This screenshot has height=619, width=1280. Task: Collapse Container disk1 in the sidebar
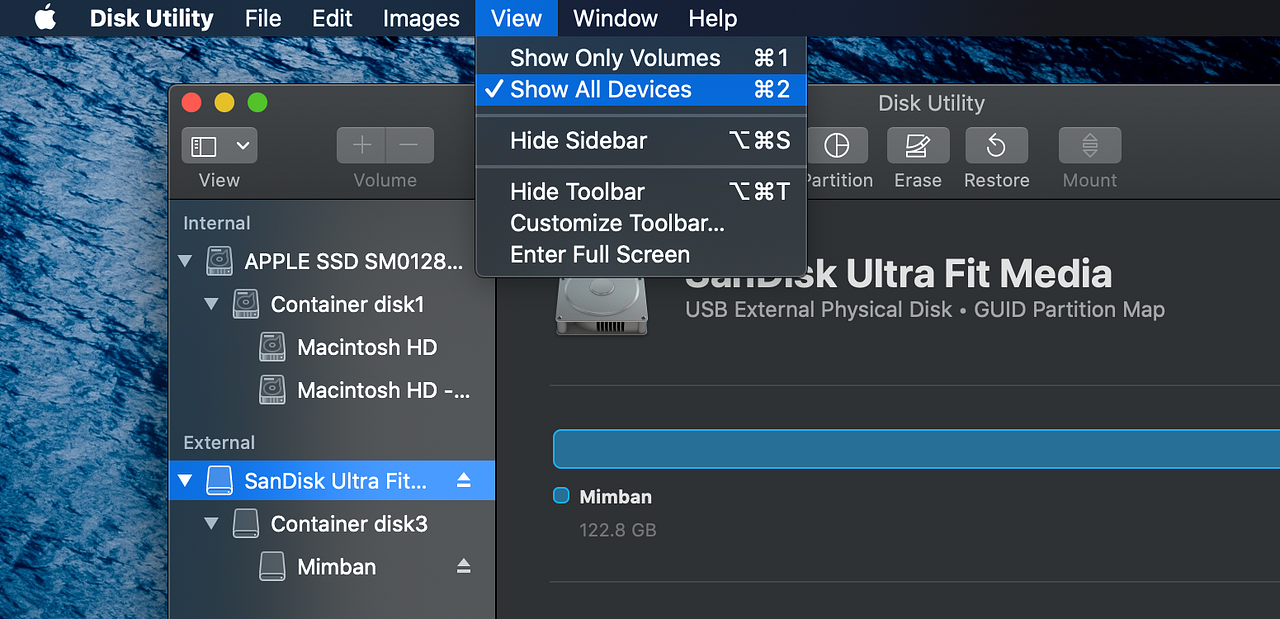pyautogui.click(x=211, y=304)
